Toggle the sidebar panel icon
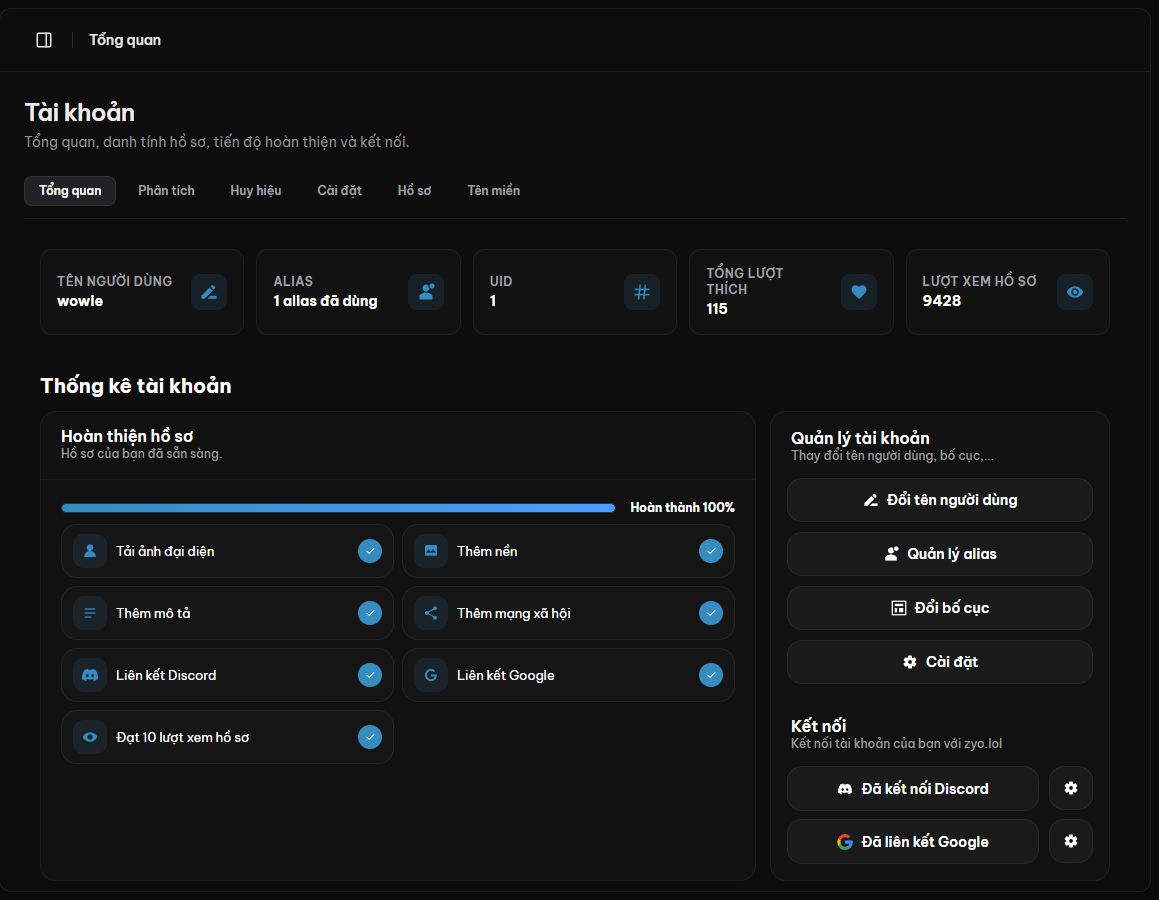 point(44,40)
